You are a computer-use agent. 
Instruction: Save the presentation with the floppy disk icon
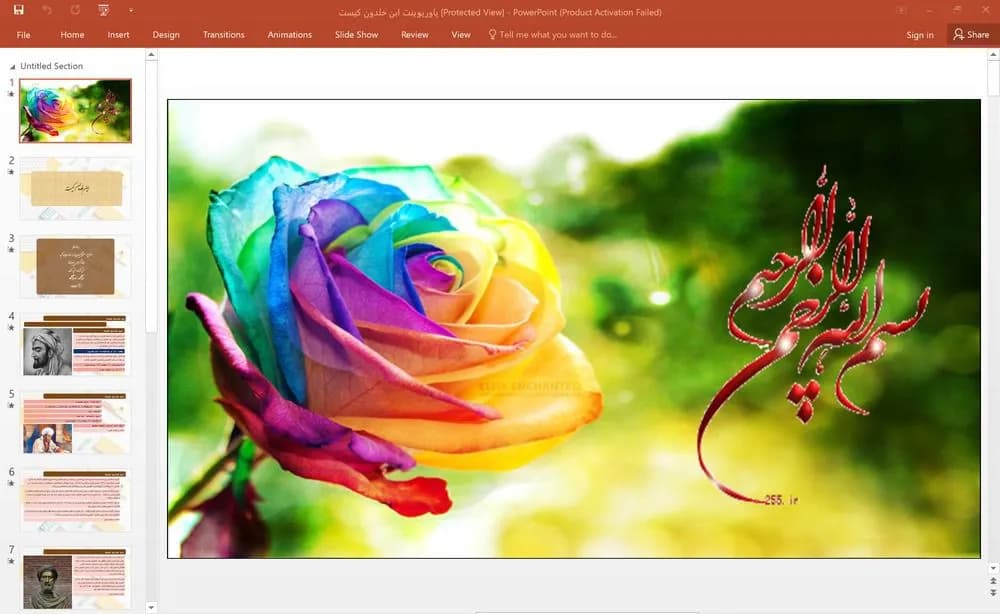point(18,10)
